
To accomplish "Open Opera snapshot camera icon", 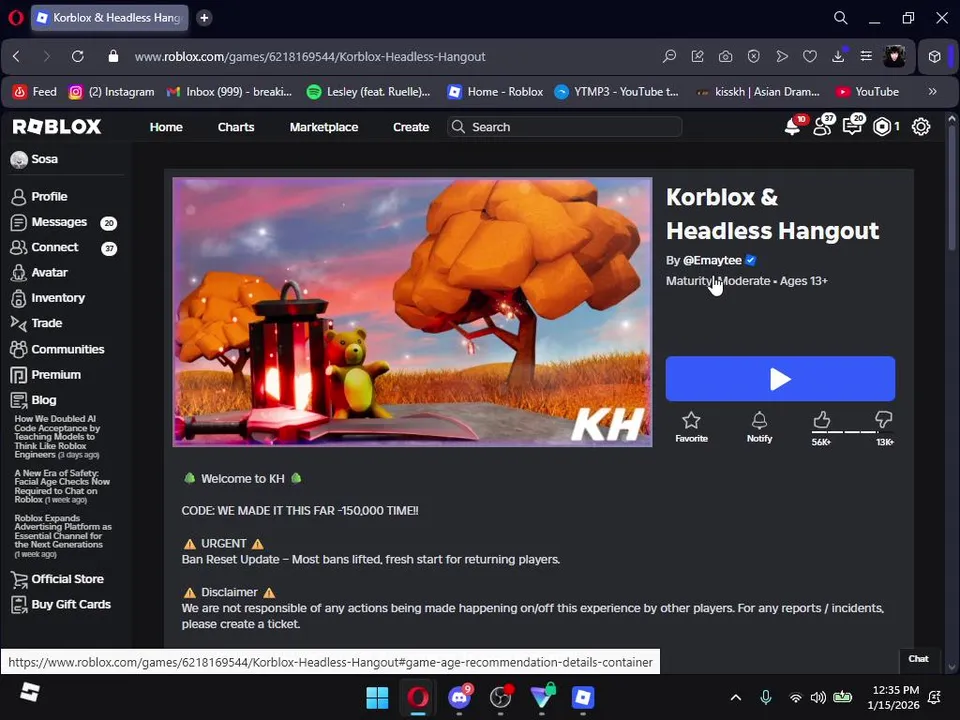I will click(x=726, y=56).
